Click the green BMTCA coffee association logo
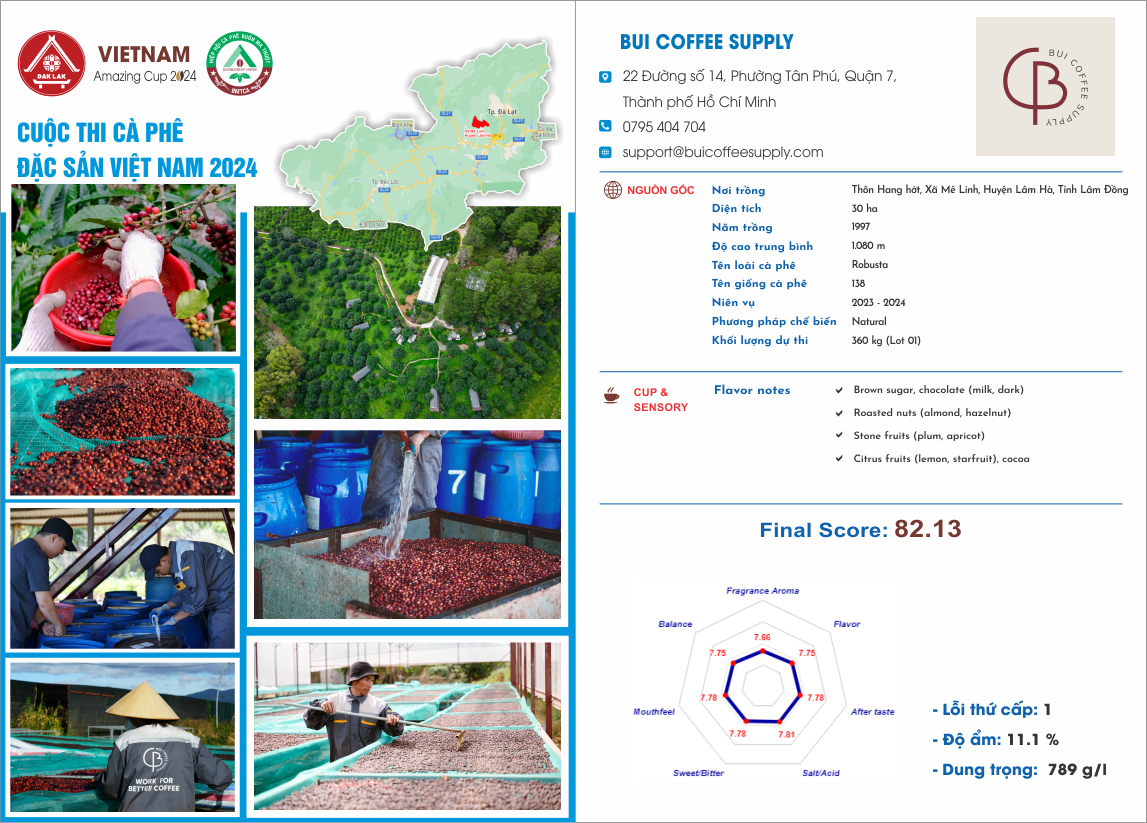The width and height of the screenshot is (1147, 823). pyautogui.click(x=239, y=68)
